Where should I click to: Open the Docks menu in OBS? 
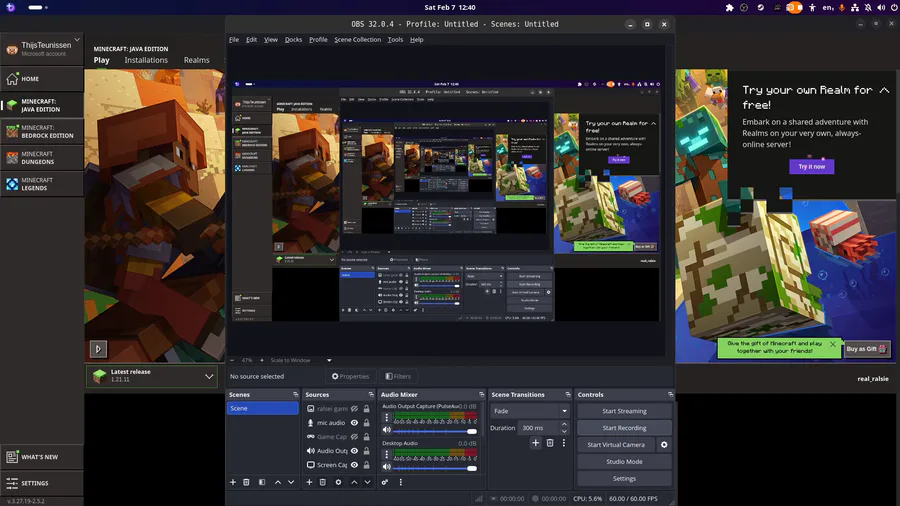coord(293,40)
